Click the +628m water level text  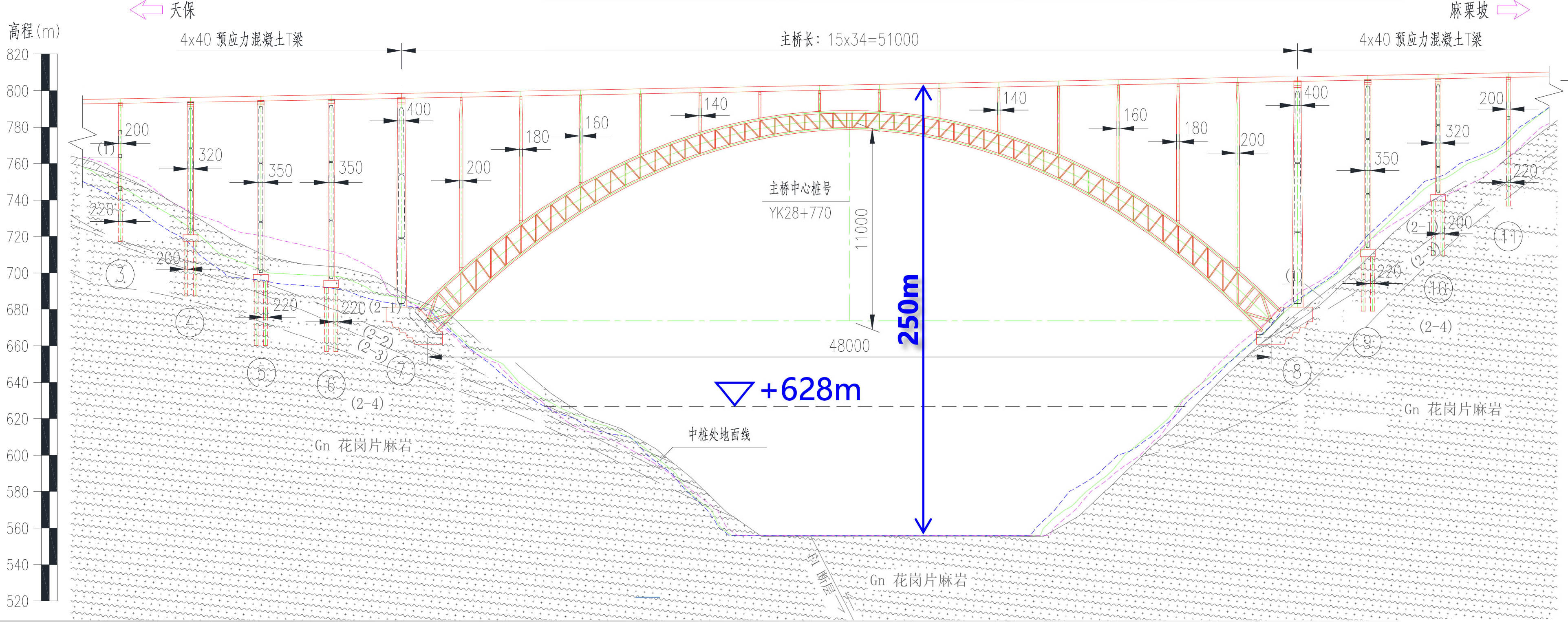point(811,390)
